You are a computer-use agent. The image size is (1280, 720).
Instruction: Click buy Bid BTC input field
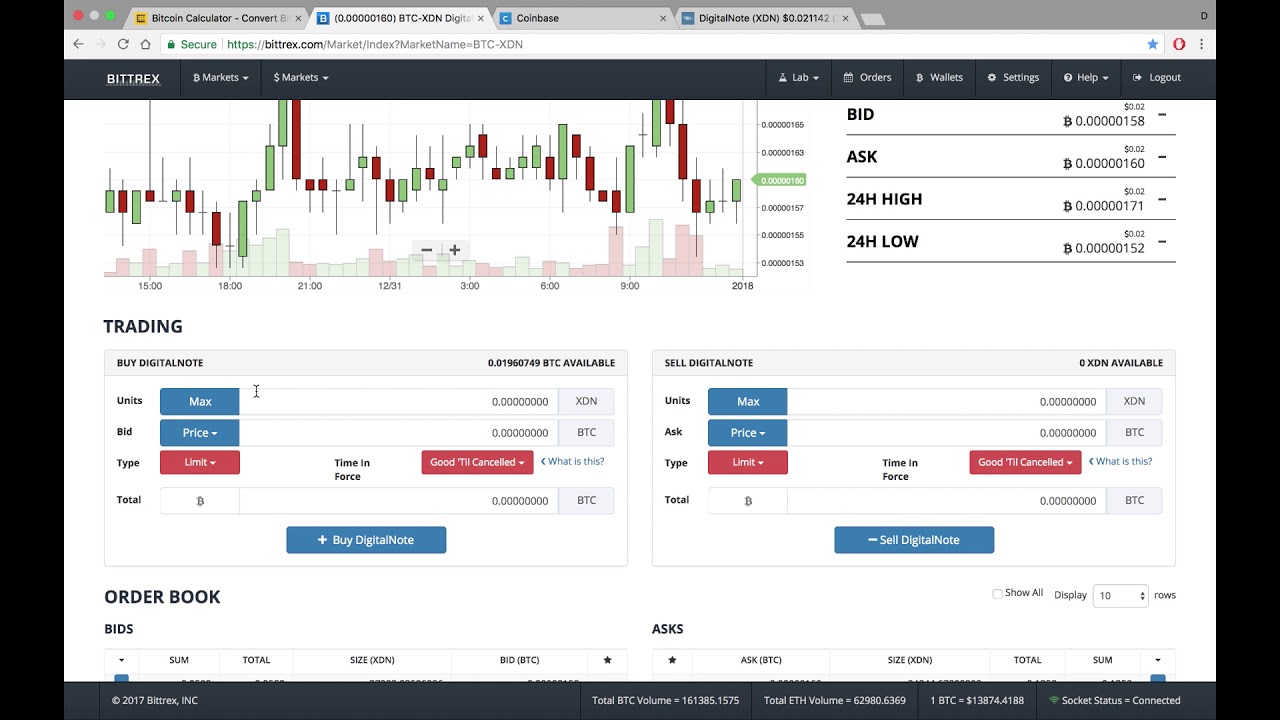pyautogui.click(x=398, y=433)
